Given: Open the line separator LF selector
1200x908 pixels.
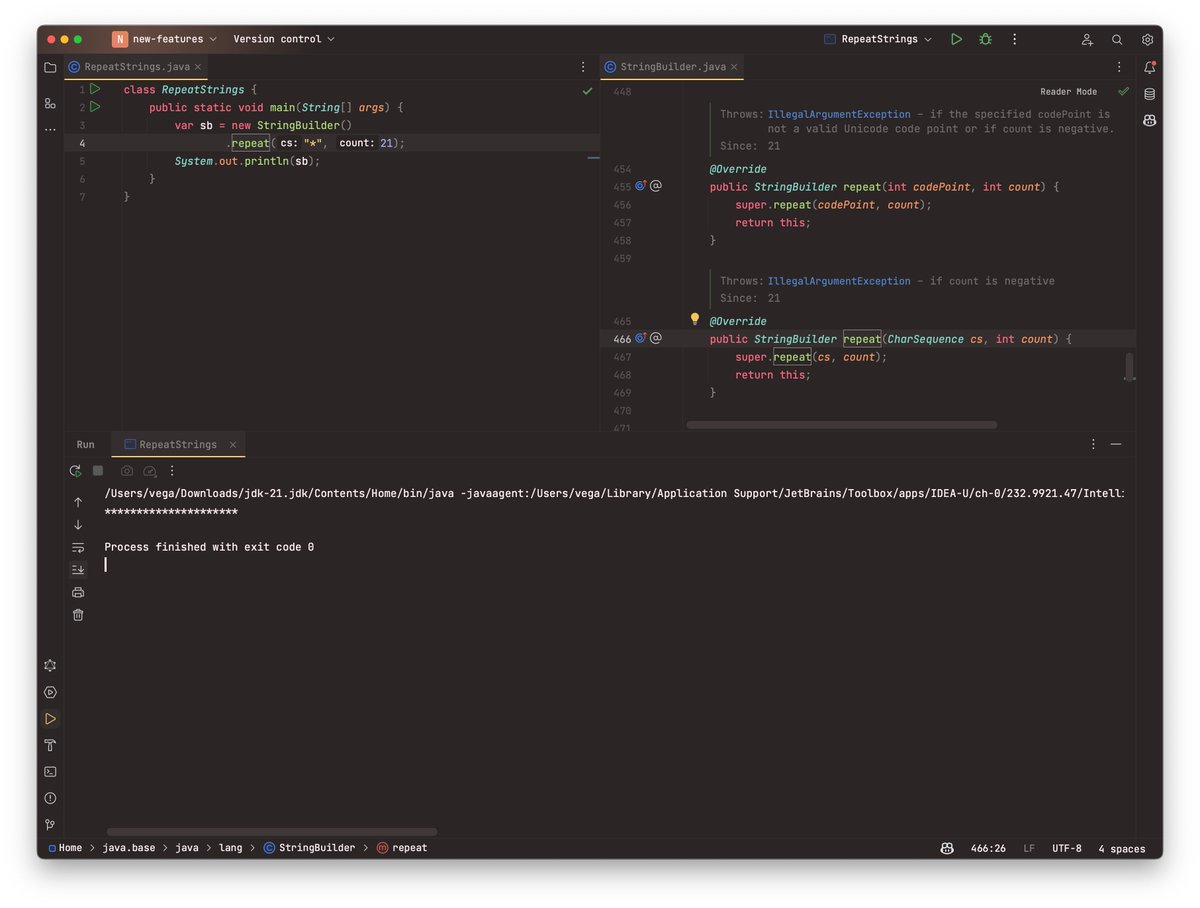Looking at the screenshot, I should tap(1029, 848).
